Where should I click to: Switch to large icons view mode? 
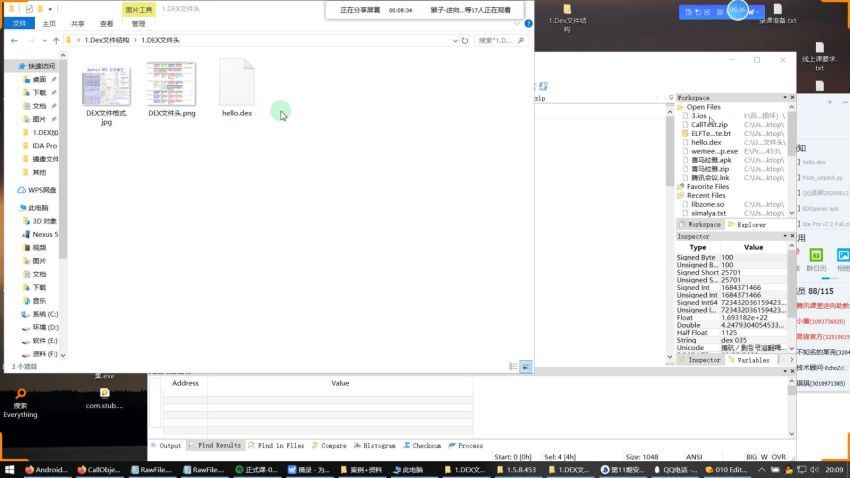[525, 367]
